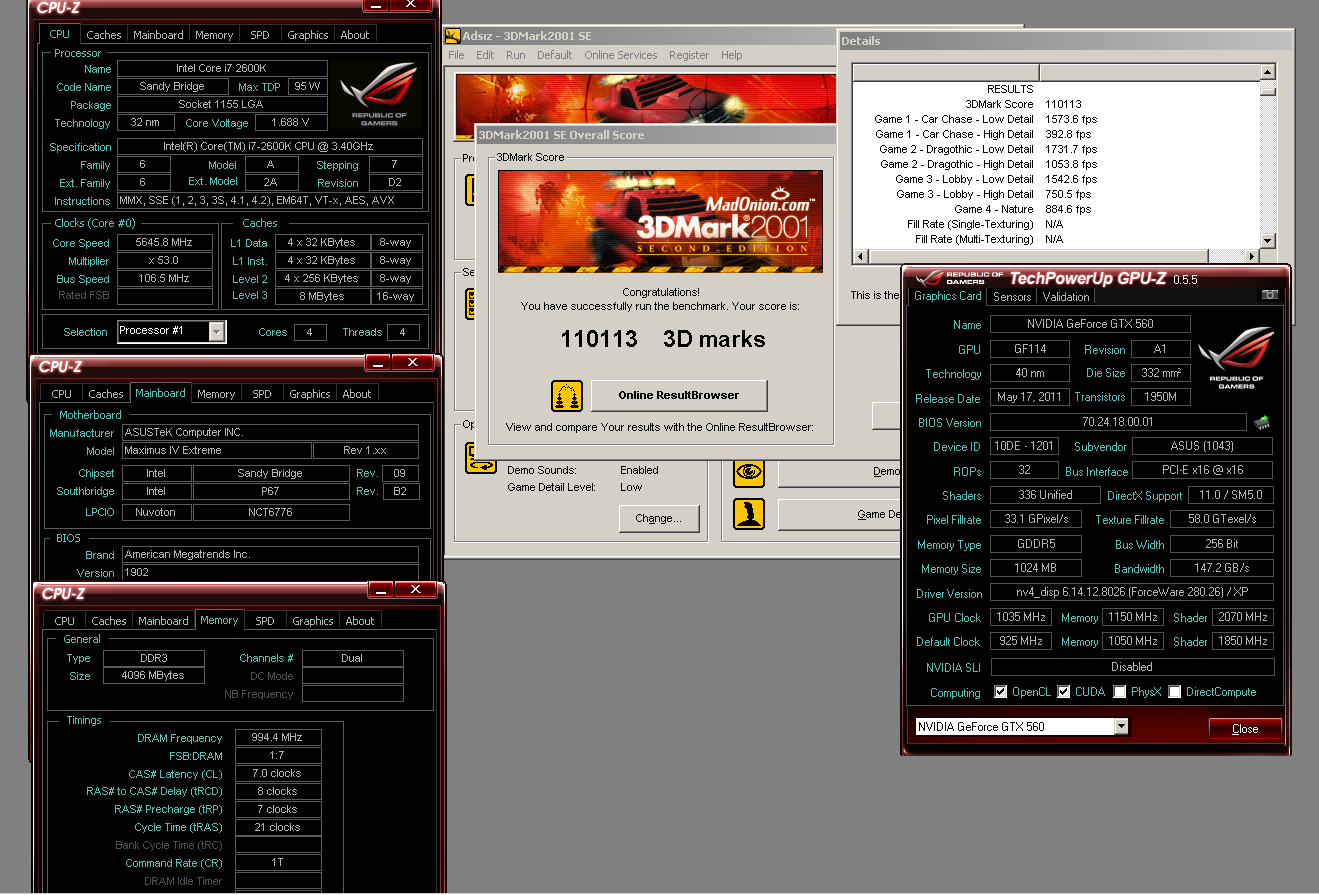
Task: Open the NVIDIA GeForce GTX 560 GPU dropdown
Action: [1121, 727]
